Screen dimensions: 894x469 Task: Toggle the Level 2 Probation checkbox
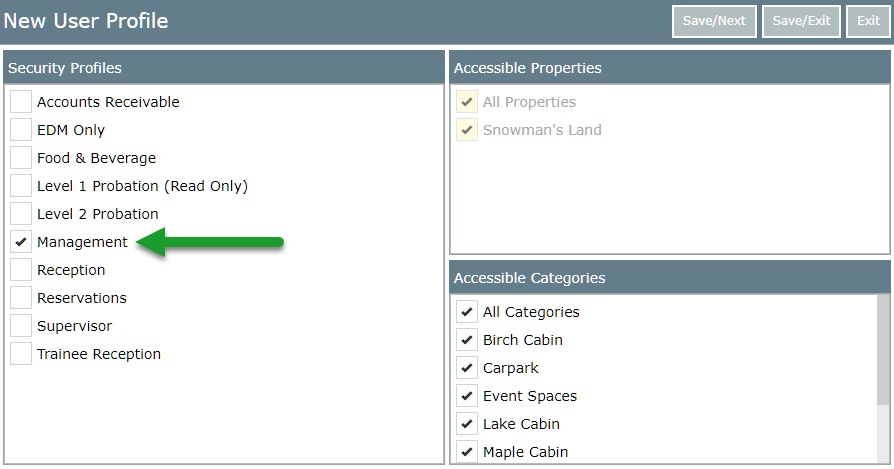coord(21,214)
